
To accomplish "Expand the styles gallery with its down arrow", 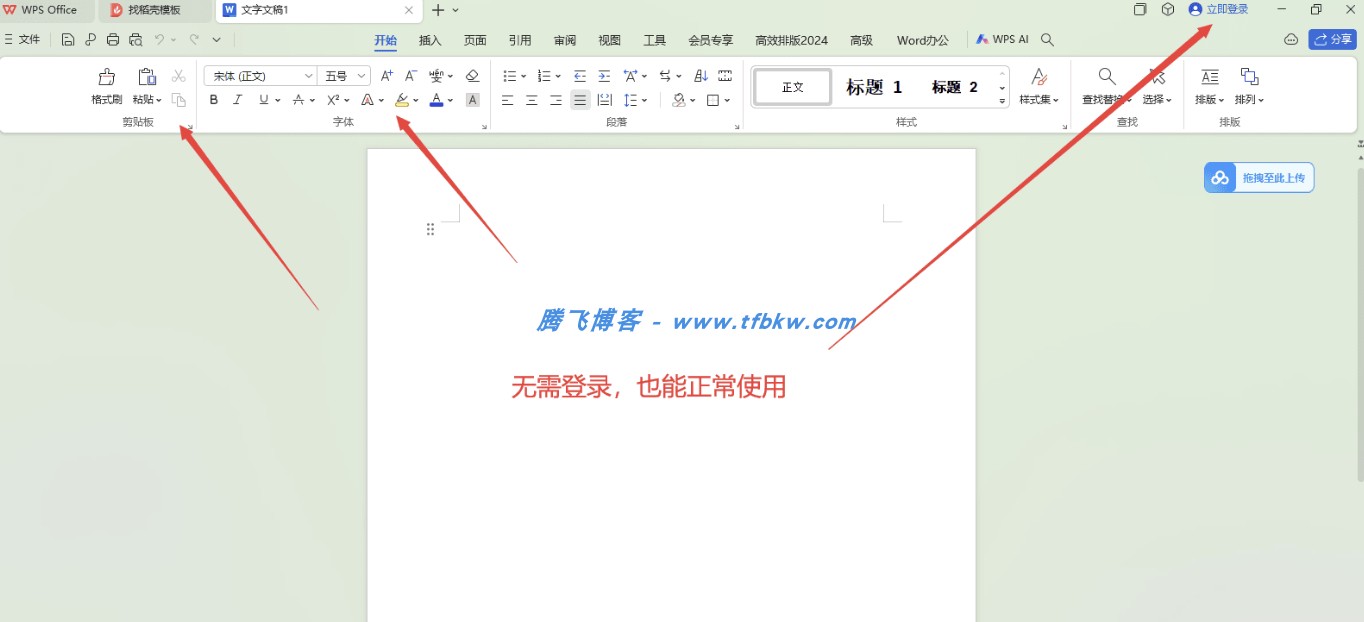I will coord(1002,101).
